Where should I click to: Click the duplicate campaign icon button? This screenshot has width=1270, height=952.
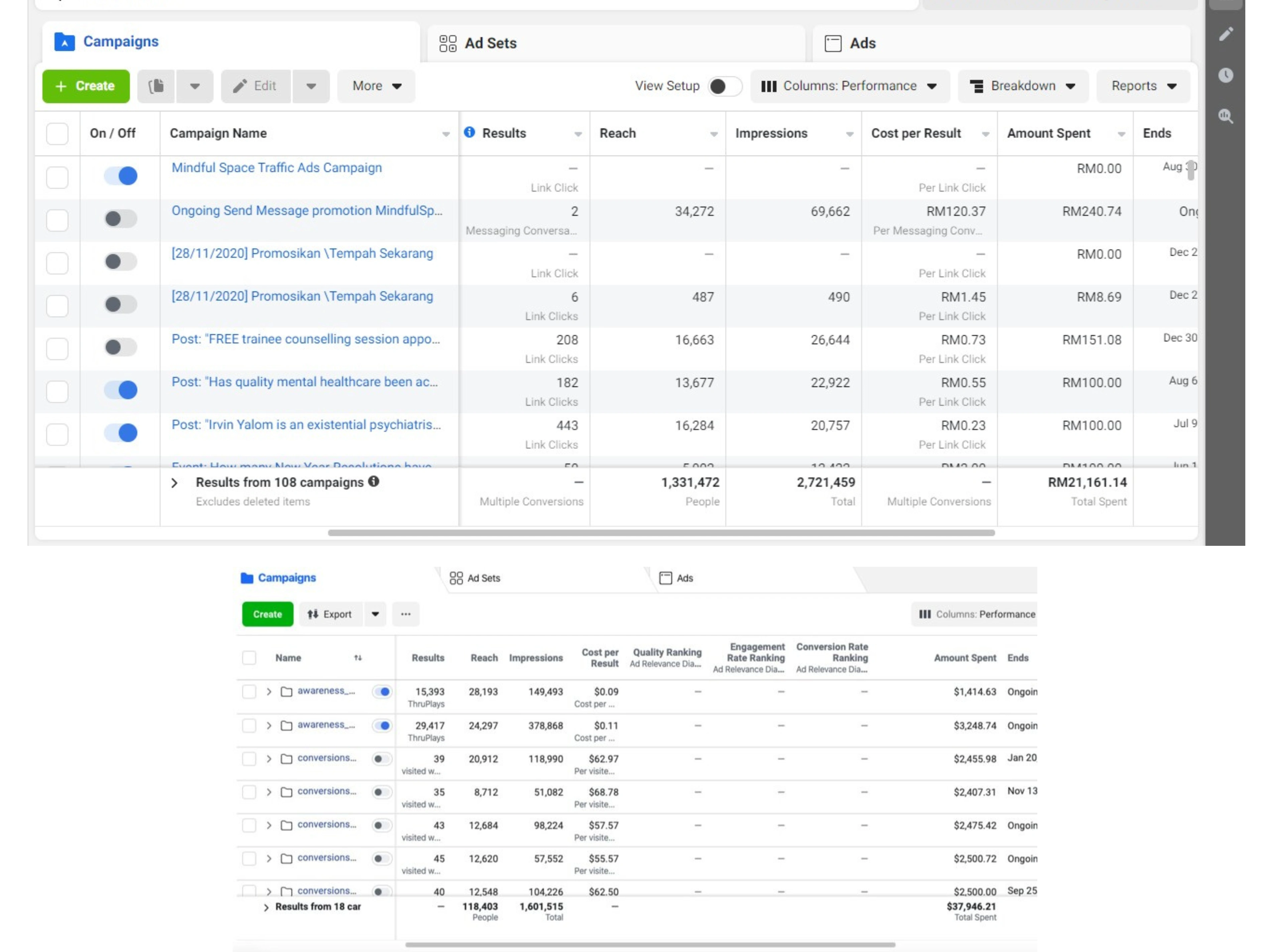(156, 86)
